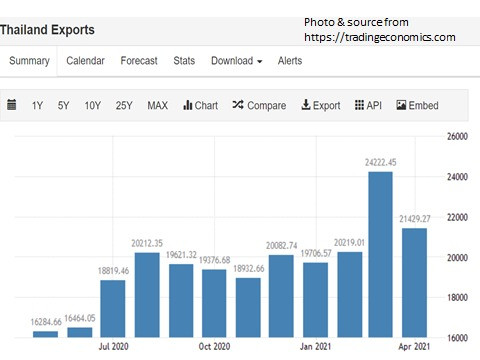Click the bar chart icon beside Chart
The height and width of the screenshot is (360, 480).
tap(188, 105)
